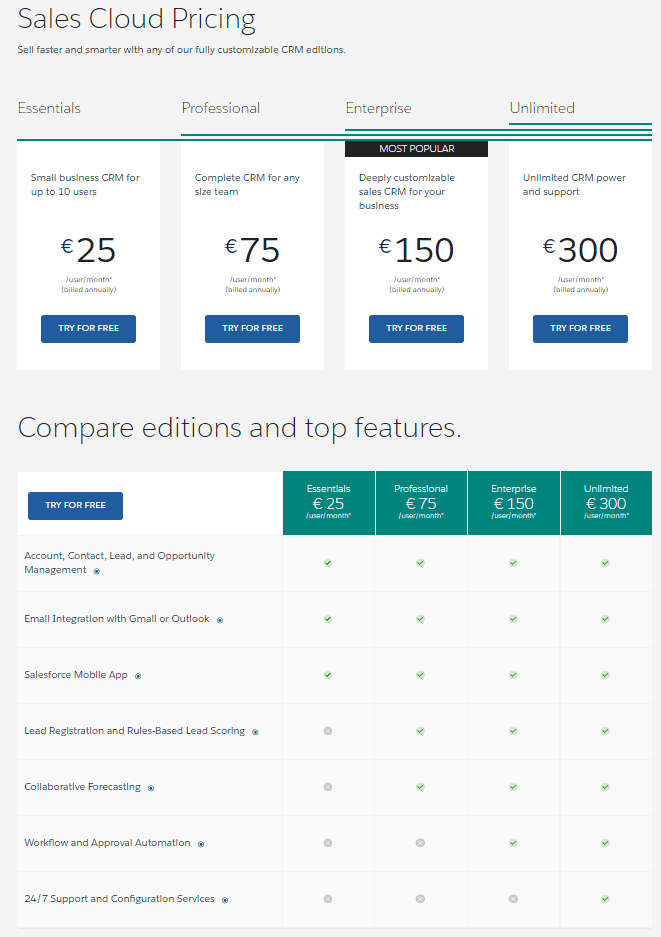Screen dimensions: 661x937
Task: Click Essentials unavailable icon for Collaborative Forecasting
Action: [x=328, y=787]
